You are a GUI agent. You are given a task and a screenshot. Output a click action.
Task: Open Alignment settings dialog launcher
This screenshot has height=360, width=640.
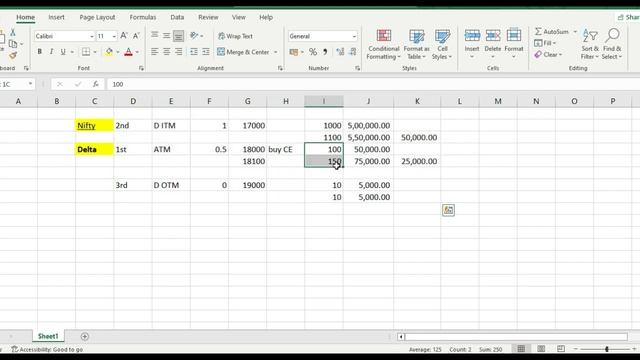point(280,68)
